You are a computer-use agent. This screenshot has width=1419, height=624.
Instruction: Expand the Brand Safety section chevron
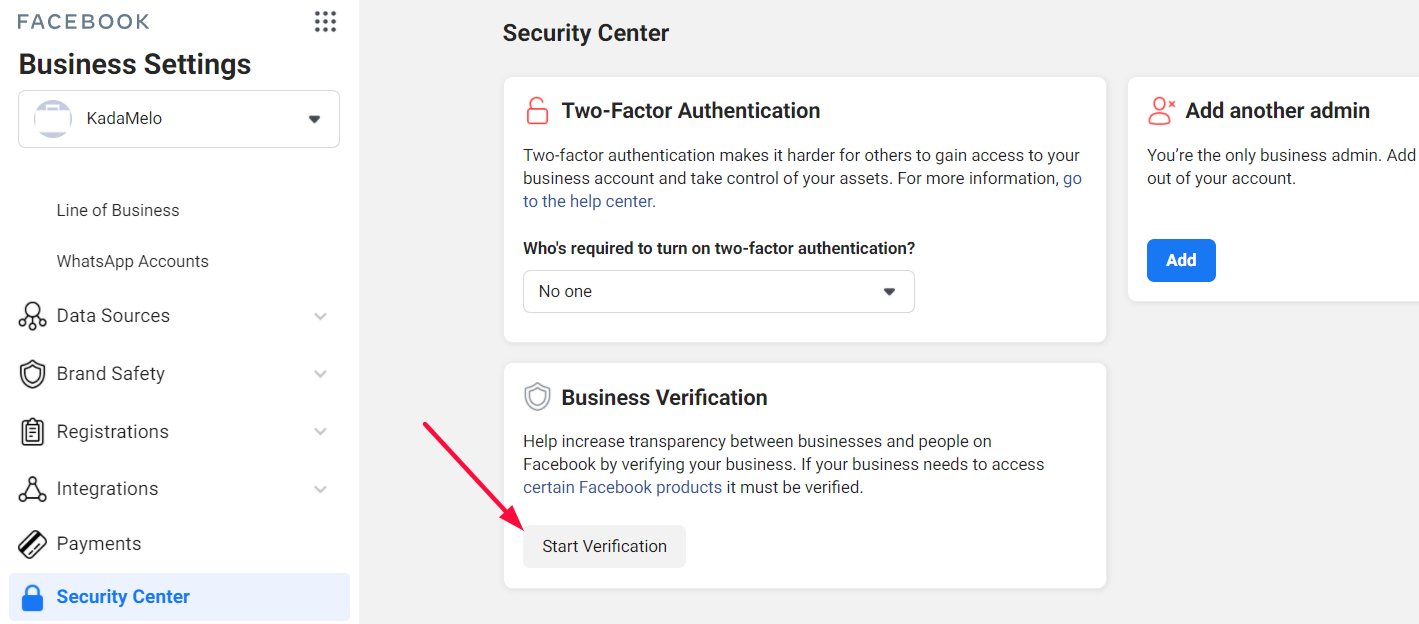320,374
